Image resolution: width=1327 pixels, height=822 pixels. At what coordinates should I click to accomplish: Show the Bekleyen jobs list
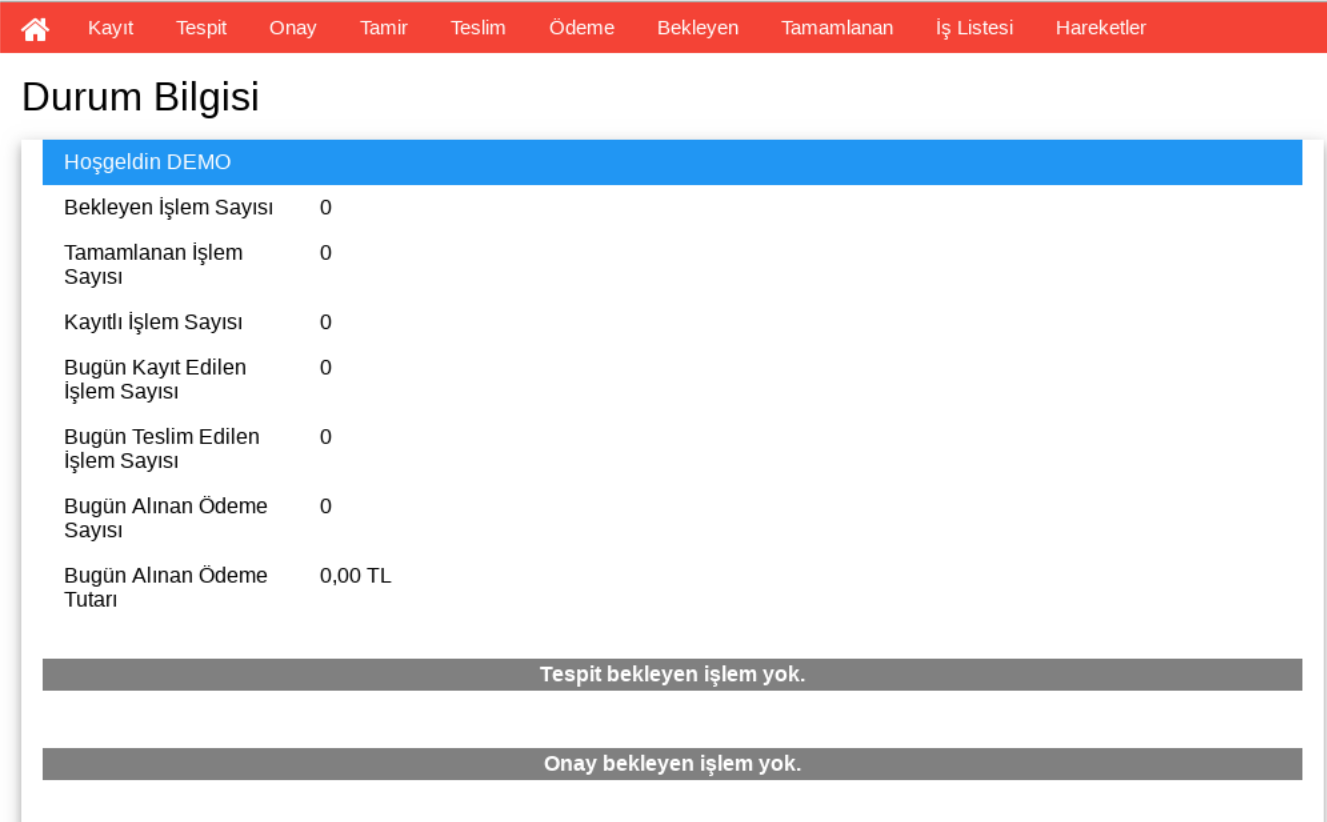(x=697, y=28)
